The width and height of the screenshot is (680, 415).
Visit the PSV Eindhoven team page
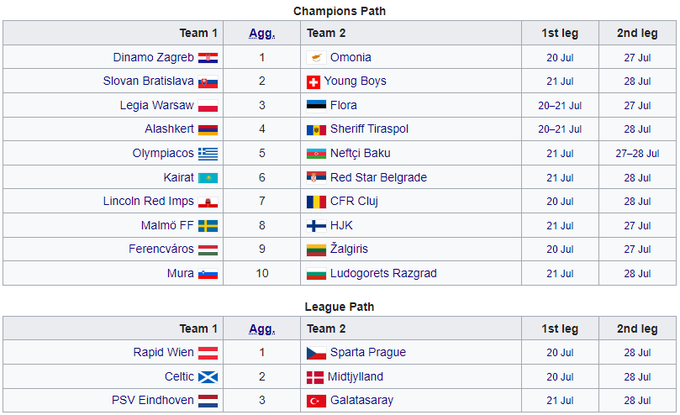tap(151, 401)
